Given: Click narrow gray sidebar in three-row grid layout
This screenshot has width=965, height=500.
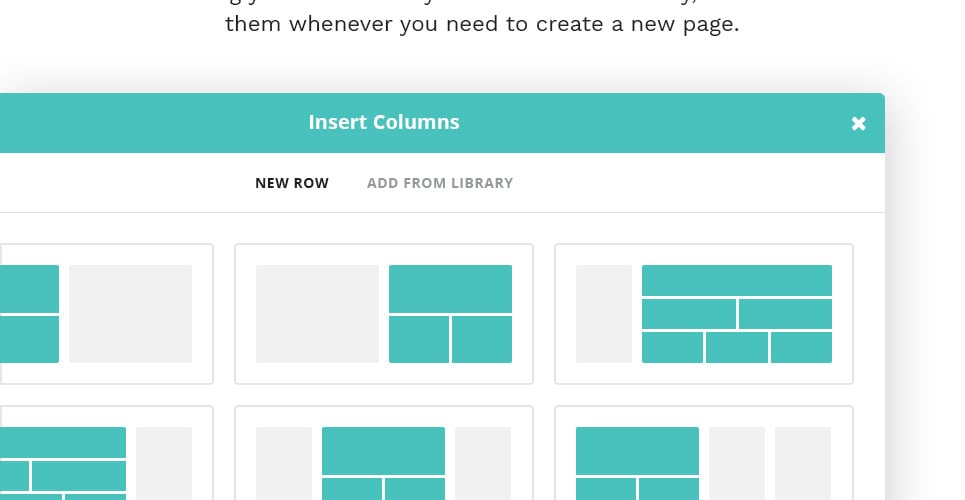Looking at the screenshot, I should point(604,314).
